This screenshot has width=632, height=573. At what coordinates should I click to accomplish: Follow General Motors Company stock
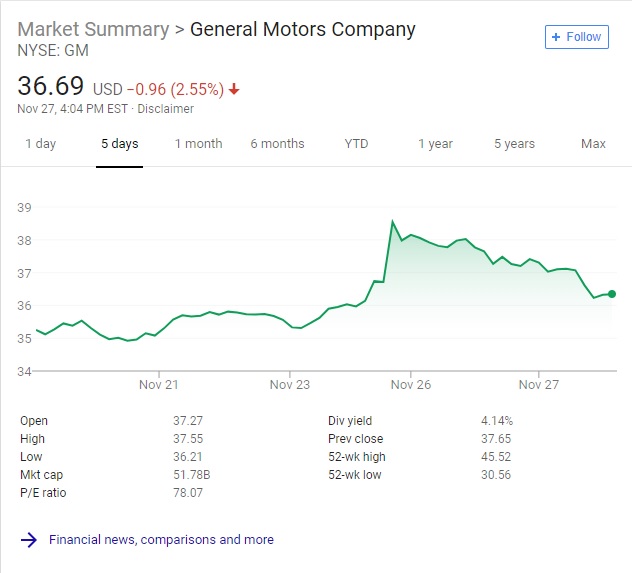tap(577, 37)
